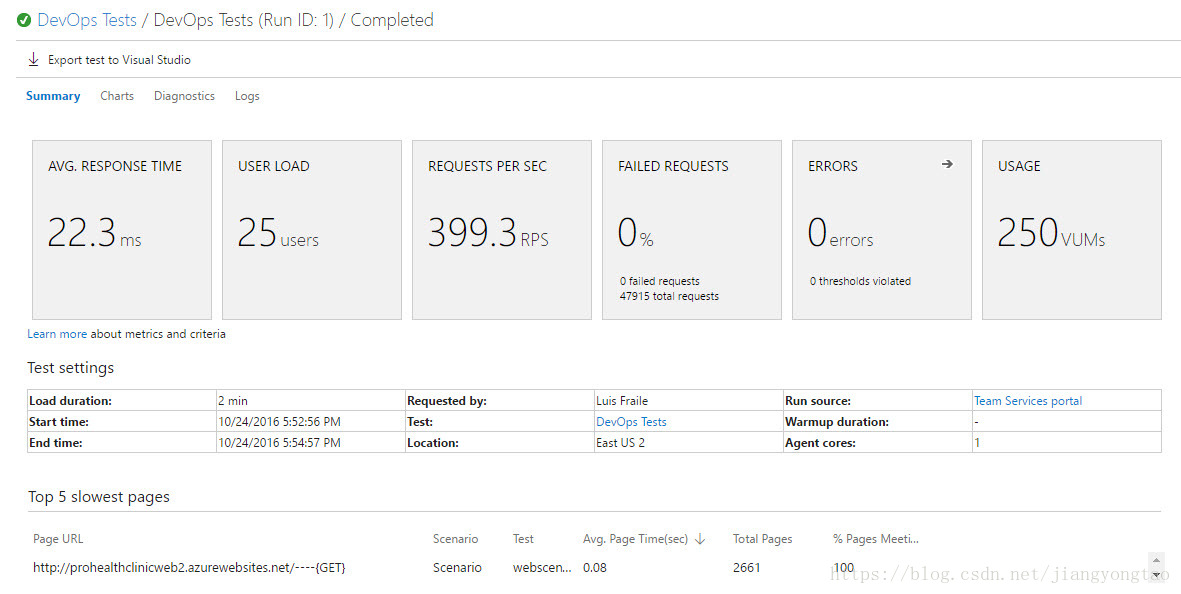Open the DevOps Tests link in Test settings
Image resolution: width=1181 pixels, height=594 pixels.
click(x=631, y=422)
